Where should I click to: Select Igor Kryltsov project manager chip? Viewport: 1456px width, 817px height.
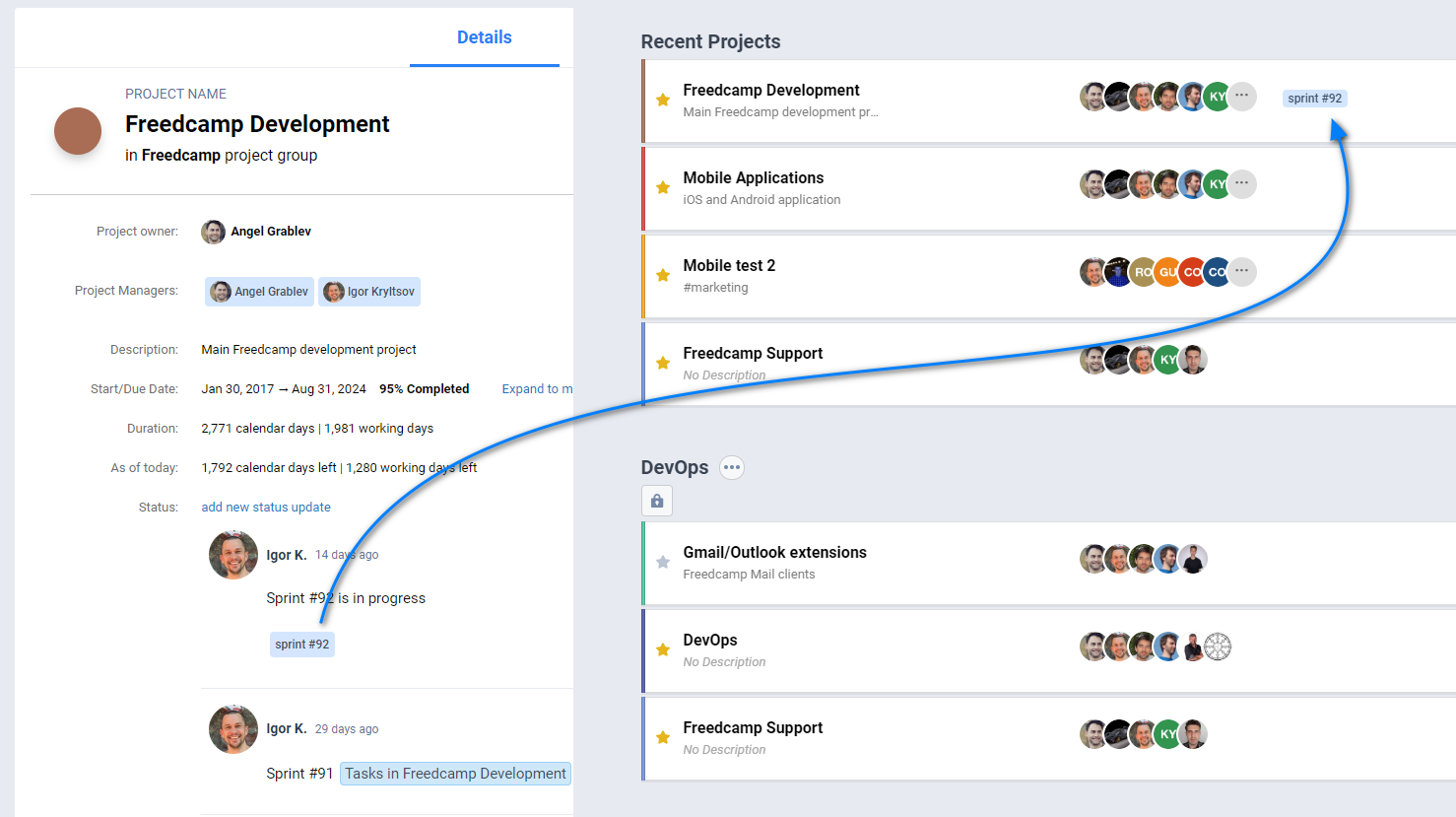[369, 292]
